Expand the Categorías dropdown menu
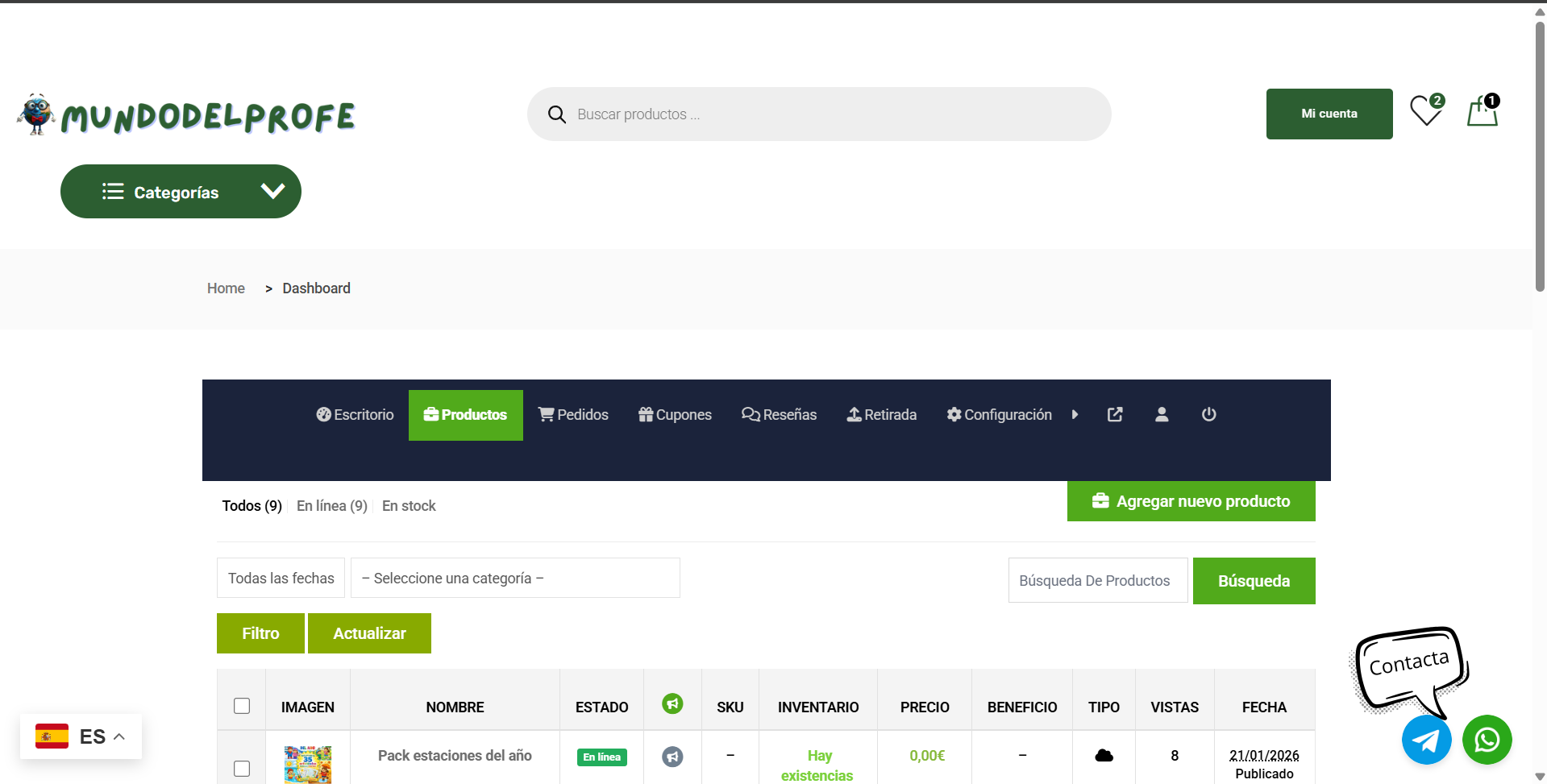The height and width of the screenshot is (784, 1547). click(181, 192)
